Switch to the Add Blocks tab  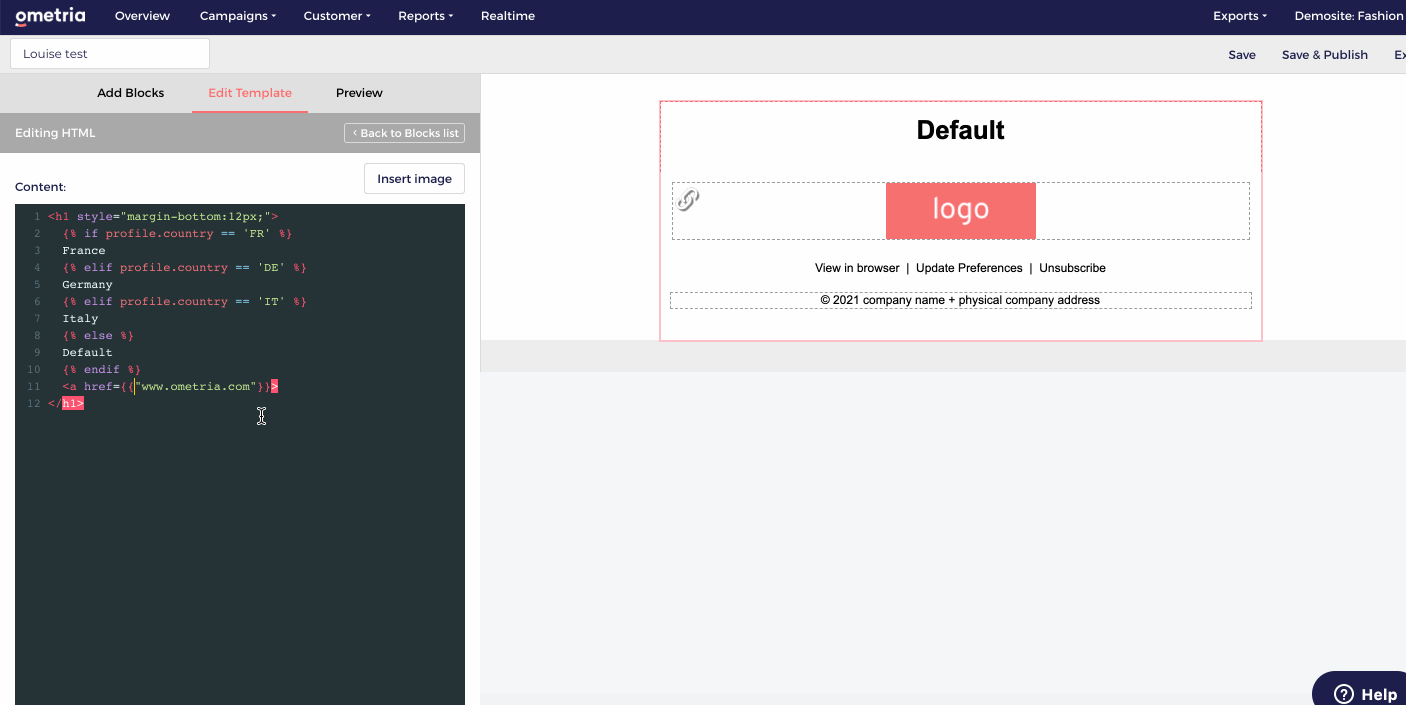click(131, 93)
